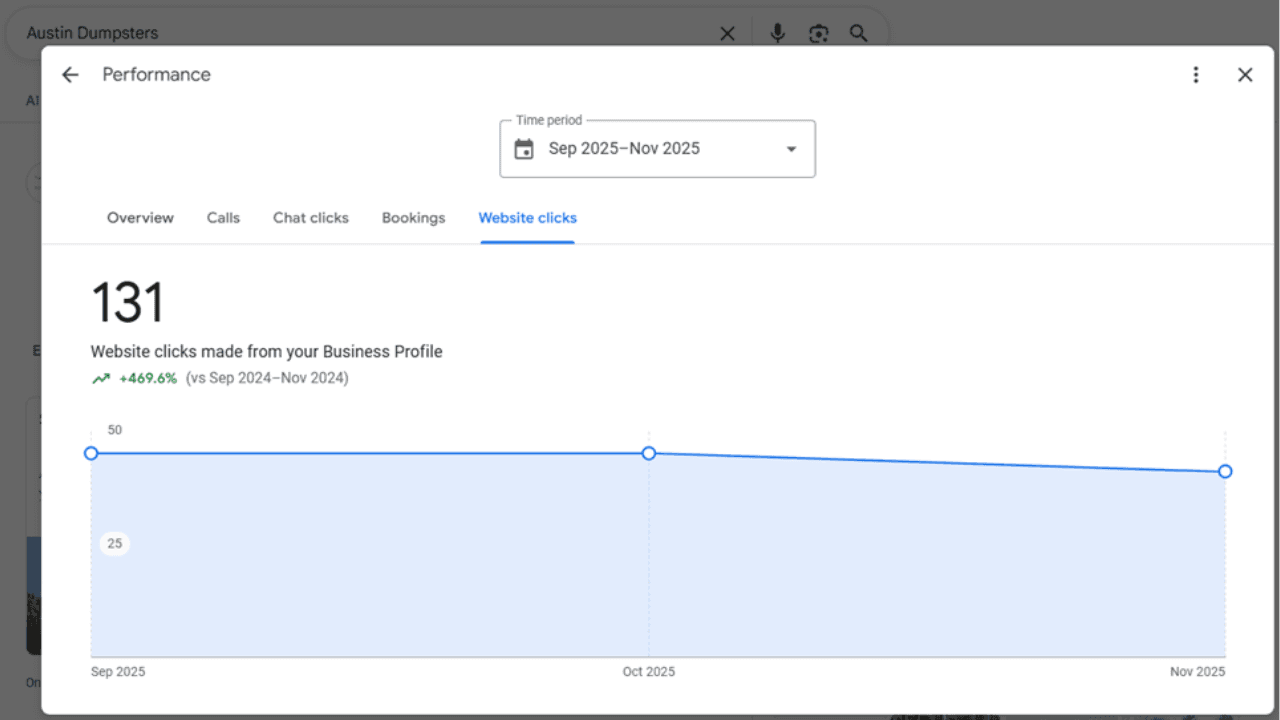The width and height of the screenshot is (1280, 720).
Task: Open search by image camera icon
Action: [x=819, y=33]
